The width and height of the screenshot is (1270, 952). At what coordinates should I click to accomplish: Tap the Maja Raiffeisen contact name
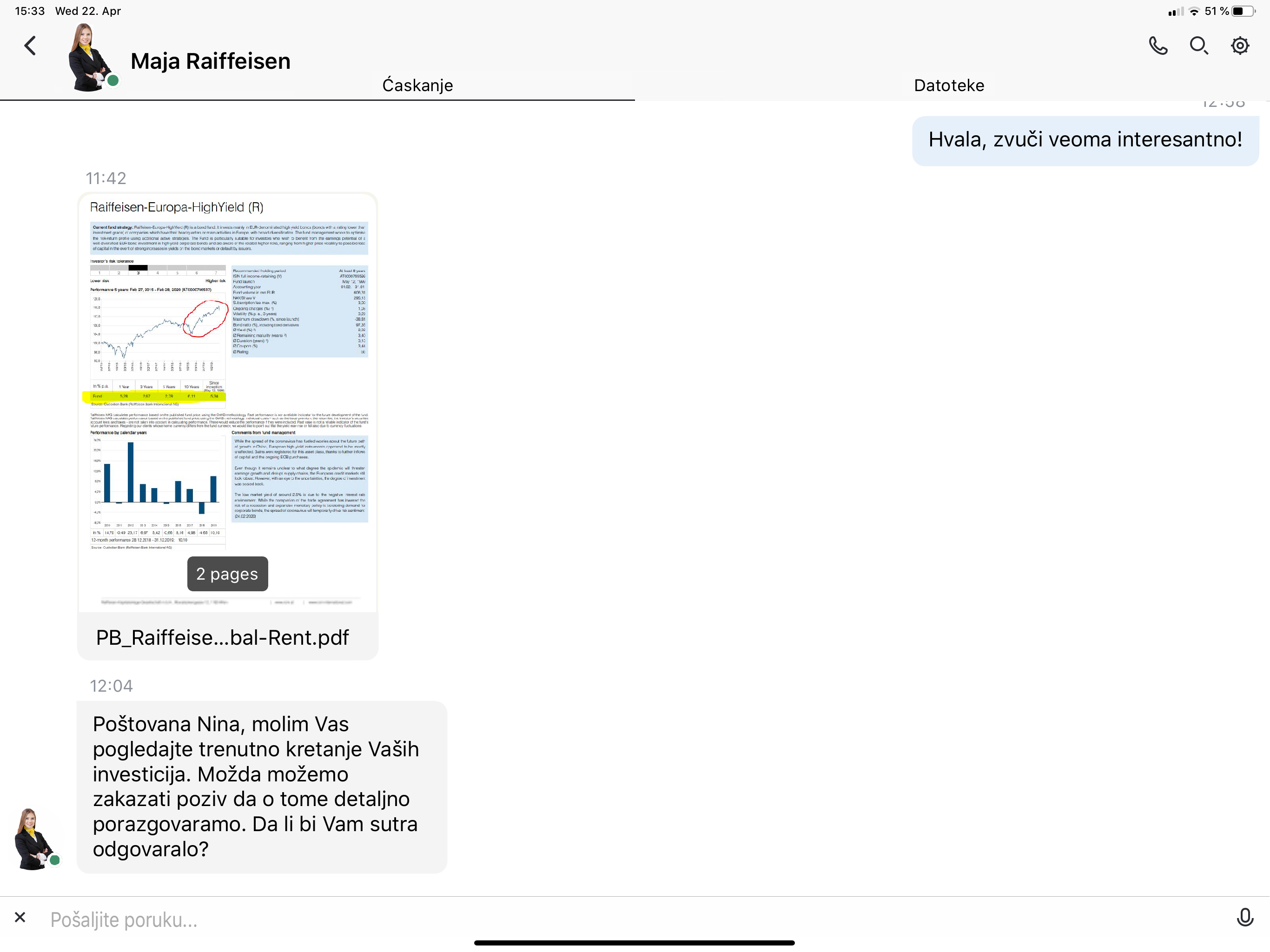[x=211, y=61]
